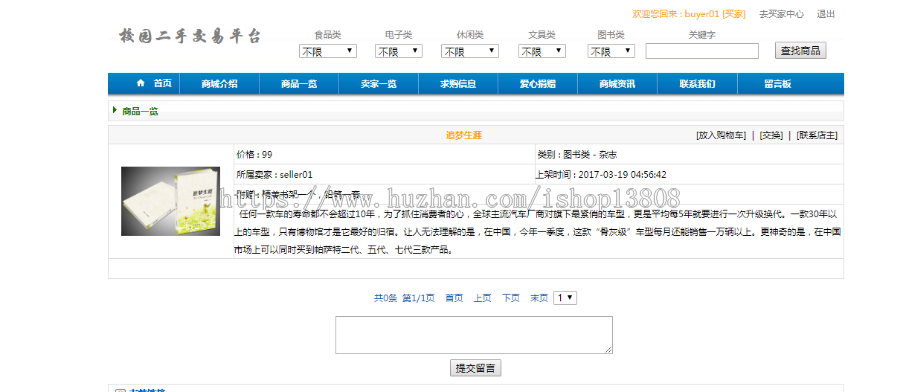Screen dimensions: 900x392
Task: Open the 食品类 category dropdown
Action: click(328, 52)
